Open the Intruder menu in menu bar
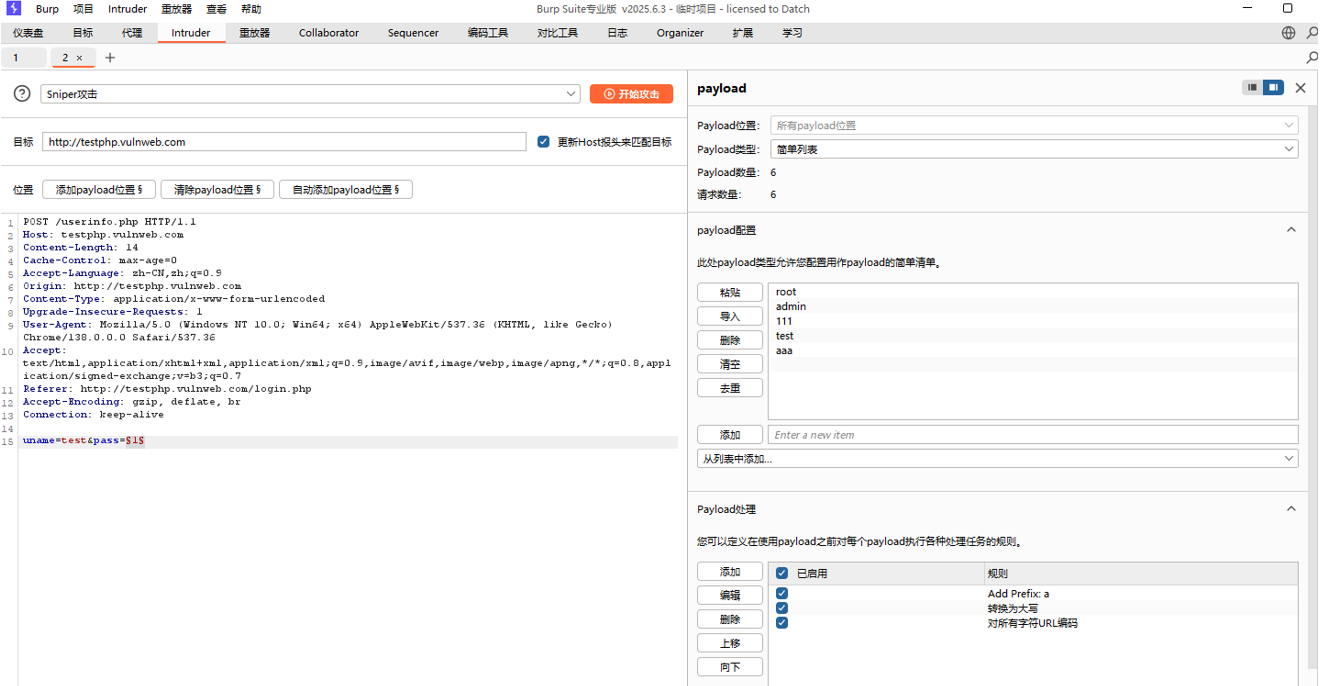This screenshot has height=686, width=1321. pos(127,9)
